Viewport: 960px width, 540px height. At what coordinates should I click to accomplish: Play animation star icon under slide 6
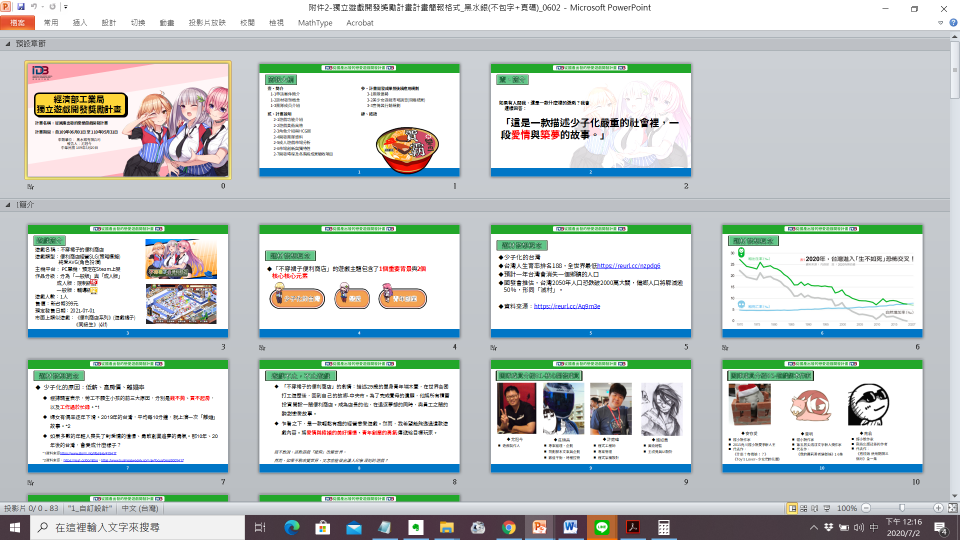(x=725, y=347)
